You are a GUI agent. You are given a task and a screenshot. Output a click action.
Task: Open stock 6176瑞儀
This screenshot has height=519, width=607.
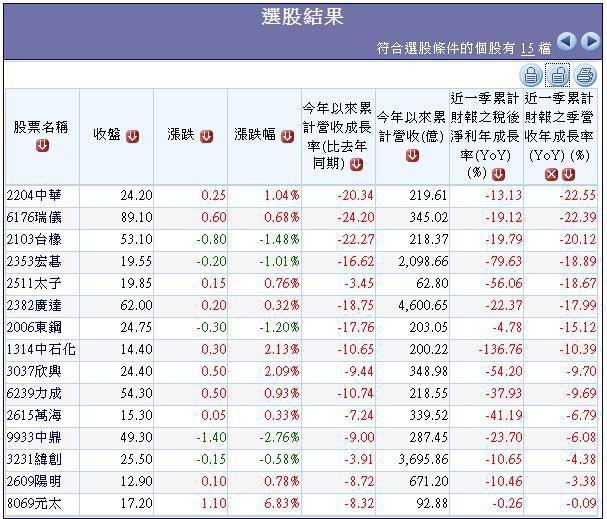click(x=34, y=217)
